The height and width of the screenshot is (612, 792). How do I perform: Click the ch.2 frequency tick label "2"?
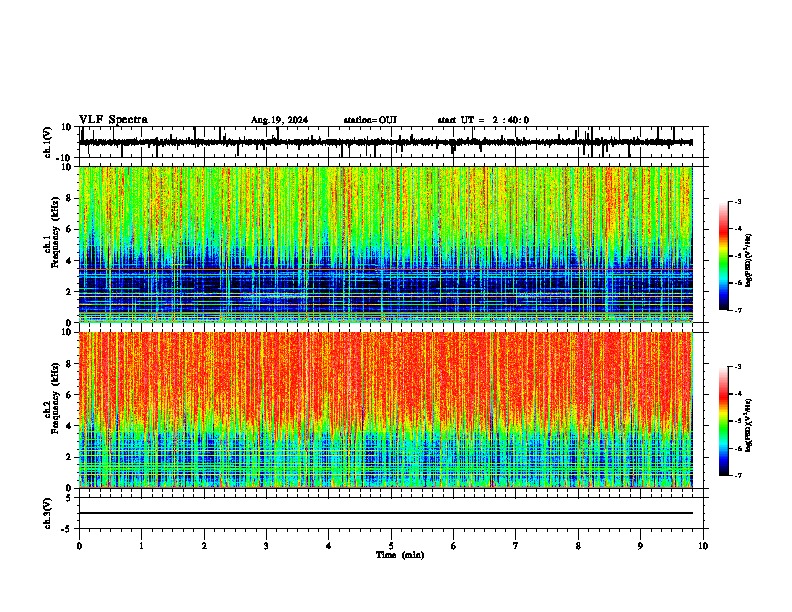pyautogui.click(x=70, y=457)
